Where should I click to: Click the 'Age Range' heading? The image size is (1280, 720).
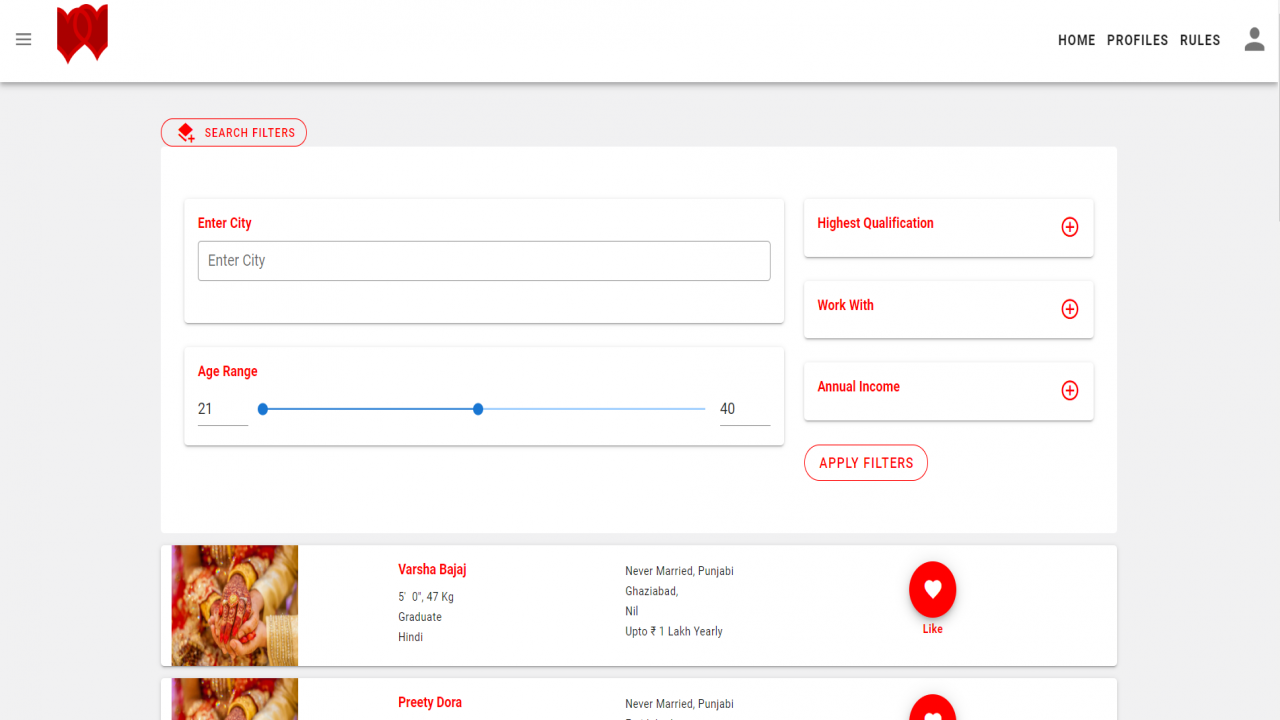pos(228,371)
